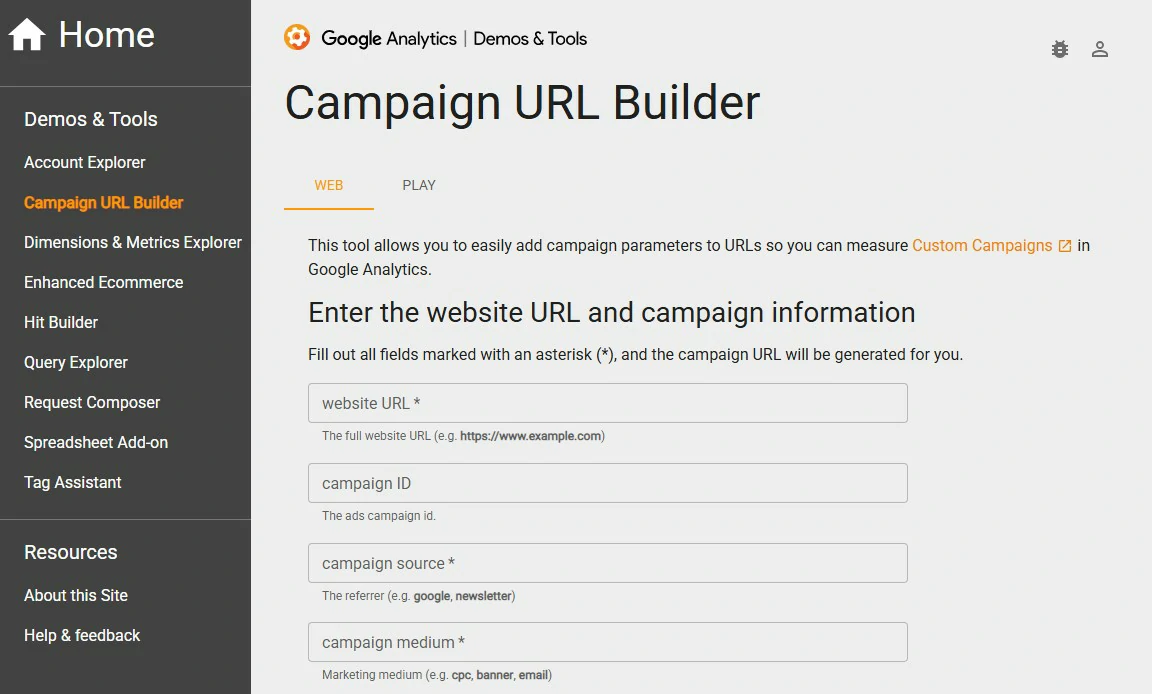Screen dimensions: 1152x694
Task: Open the Query Explorer tool
Action: 76,362
